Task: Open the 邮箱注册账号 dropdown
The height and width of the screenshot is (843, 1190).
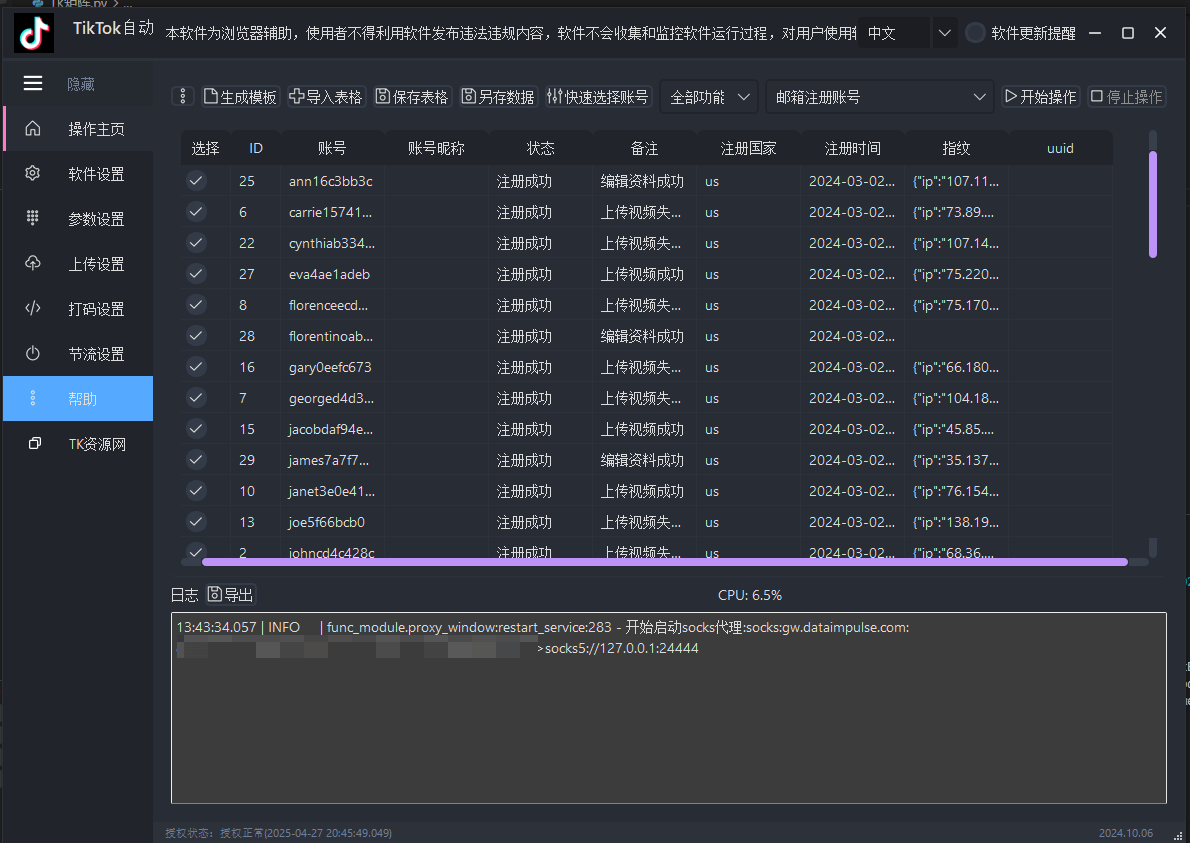Action: coord(880,97)
